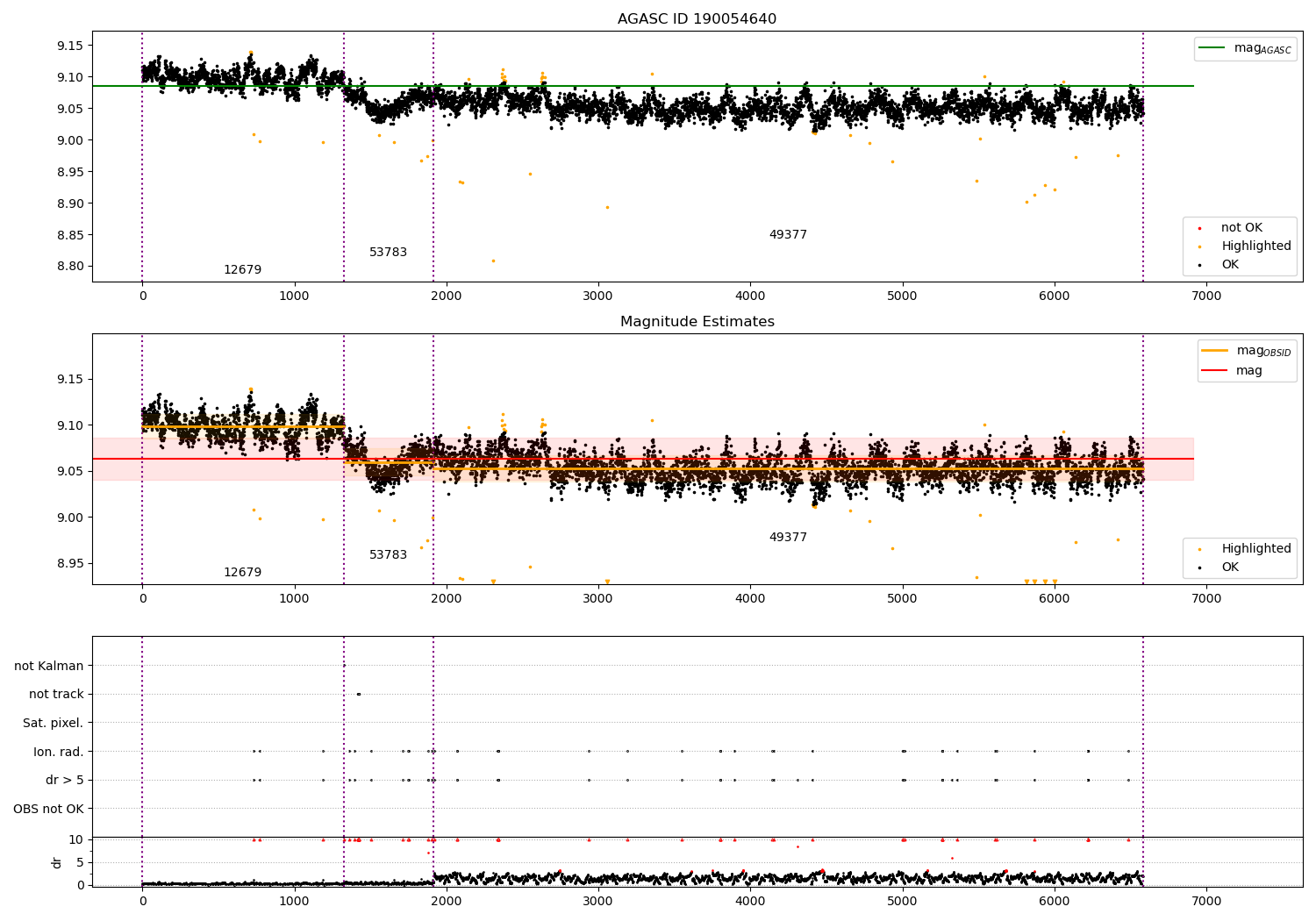The image size is (1316, 921).
Task: Select the "not OK" legend entry
Action: click(1241, 228)
